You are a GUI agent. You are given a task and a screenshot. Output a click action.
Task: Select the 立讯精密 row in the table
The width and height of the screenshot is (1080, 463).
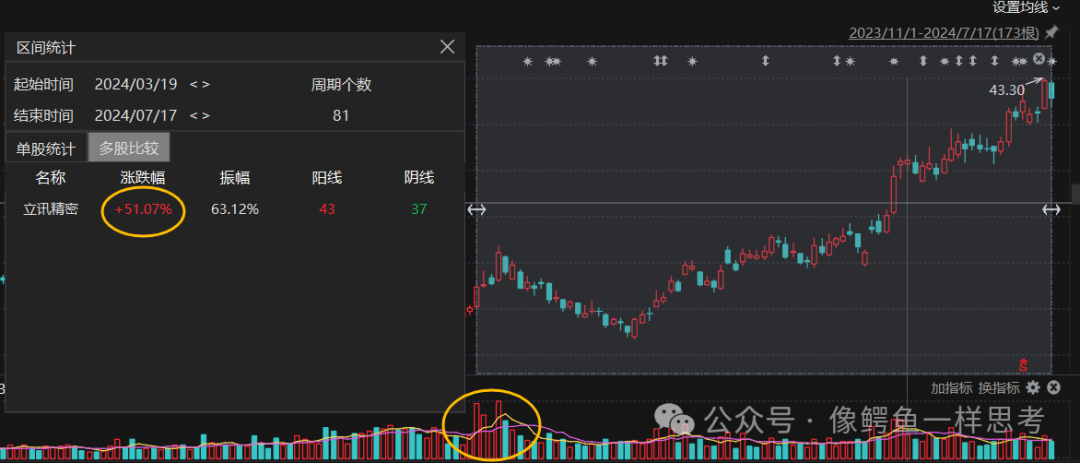click(234, 209)
